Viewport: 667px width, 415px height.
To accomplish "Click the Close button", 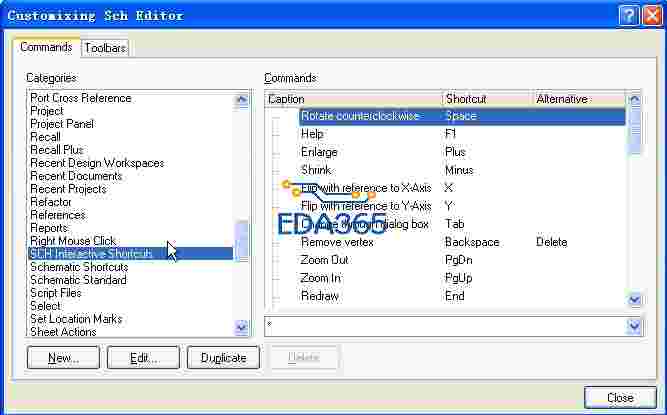I will pyautogui.click(x=620, y=398).
